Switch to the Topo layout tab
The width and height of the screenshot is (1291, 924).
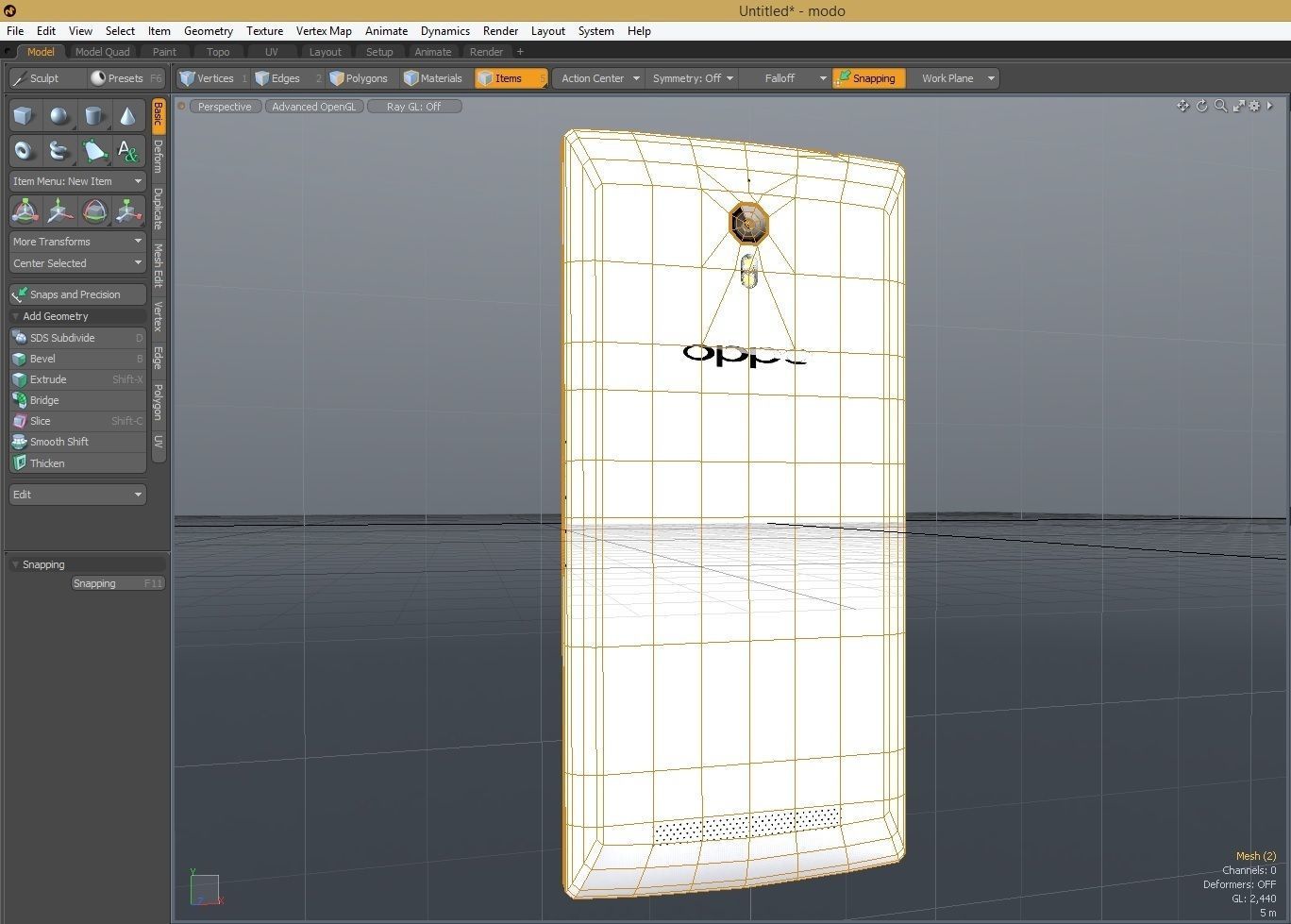coord(218,52)
